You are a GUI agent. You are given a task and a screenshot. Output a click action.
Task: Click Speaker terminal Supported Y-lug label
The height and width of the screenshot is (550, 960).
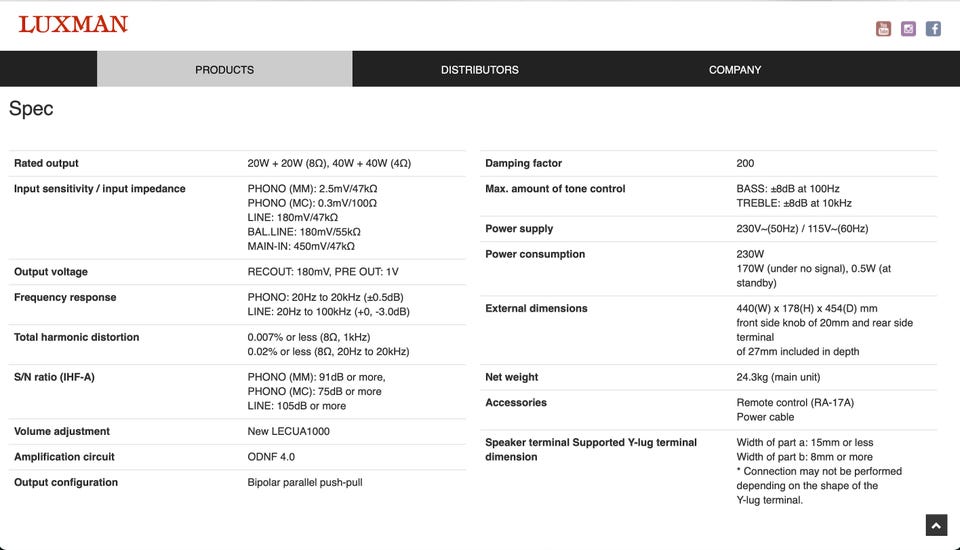click(591, 450)
